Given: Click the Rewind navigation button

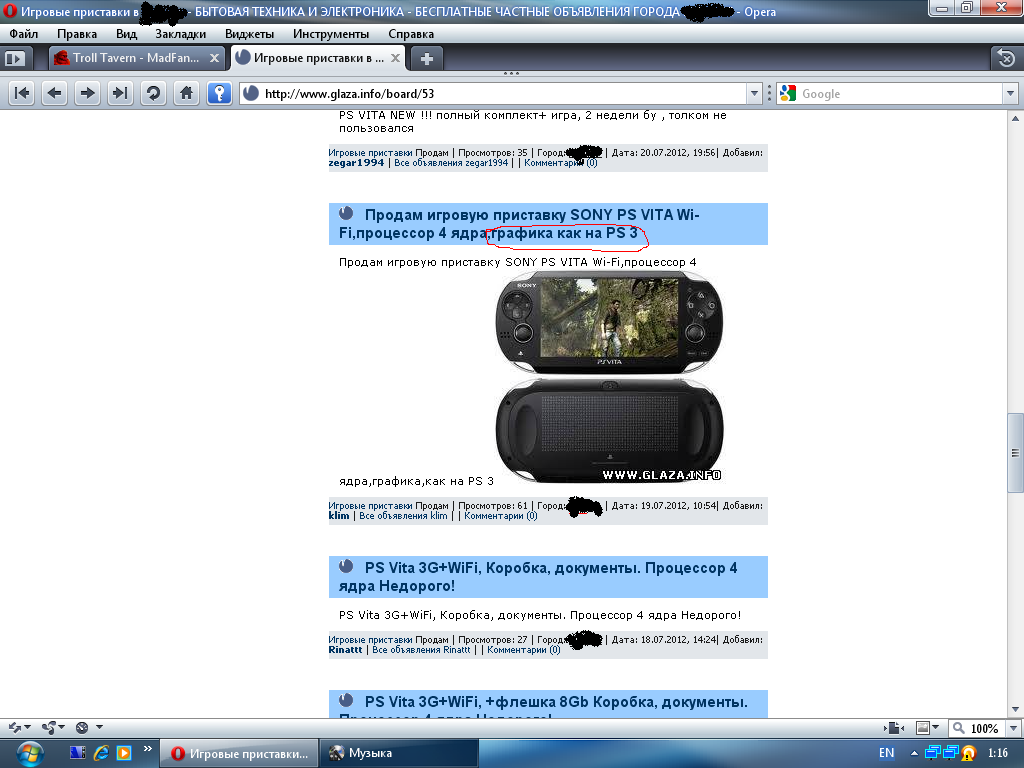Looking at the screenshot, I should click(x=22, y=93).
